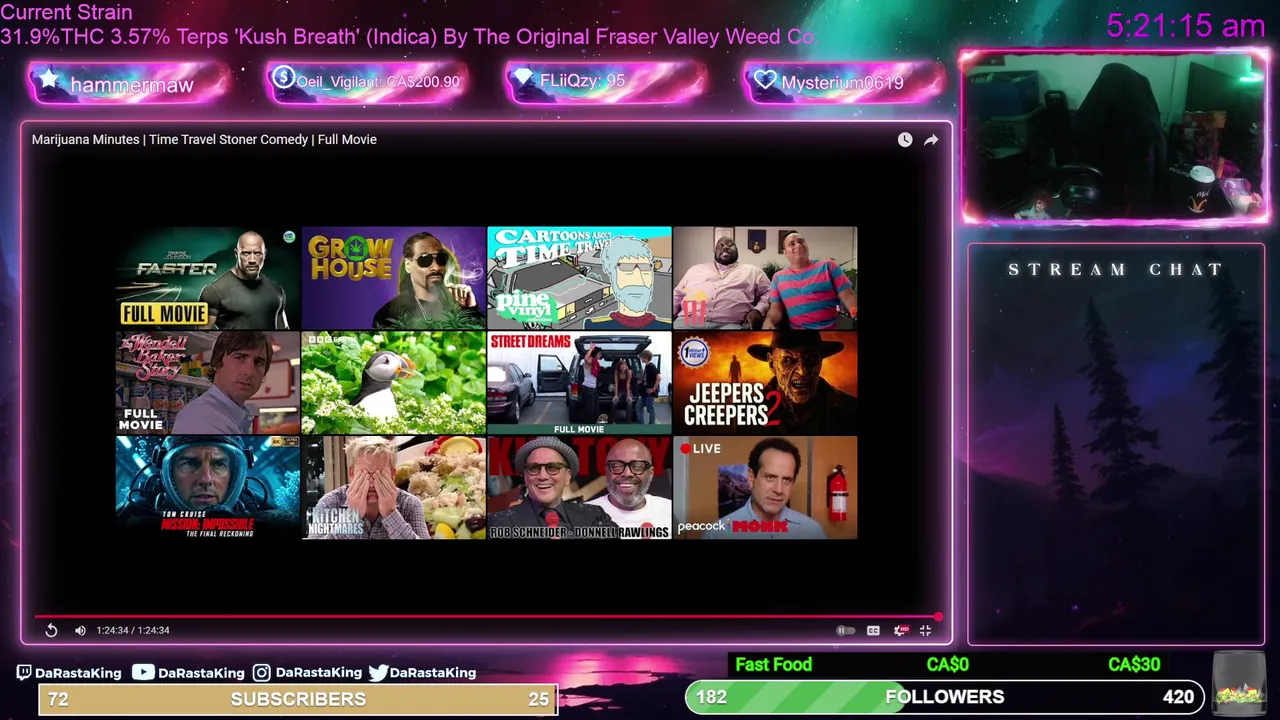Image resolution: width=1280 pixels, height=720 pixels.
Task: Click the webcam feed overlay
Action: [1114, 136]
